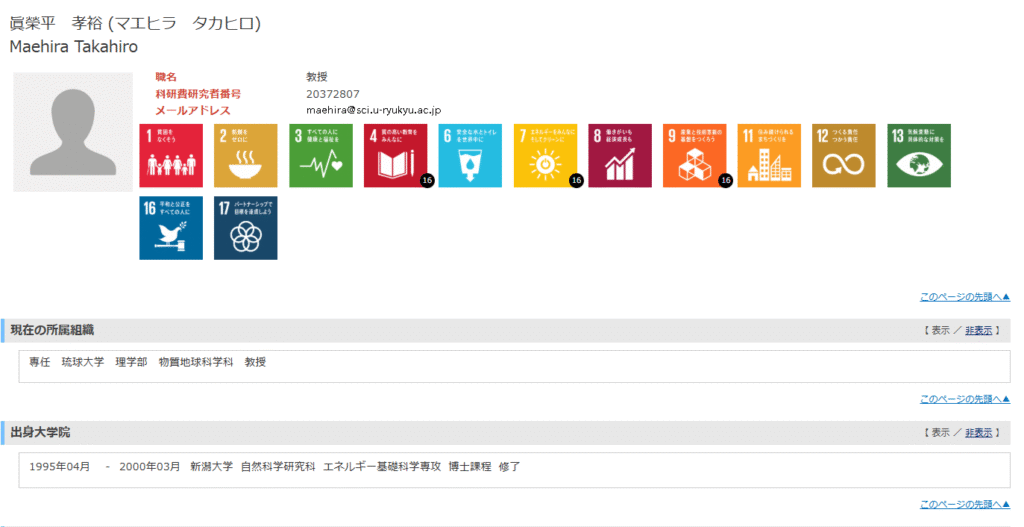The width and height of the screenshot is (1024, 527).
Task: Open the SDG 4 Quality Education icon
Action: coord(395,155)
